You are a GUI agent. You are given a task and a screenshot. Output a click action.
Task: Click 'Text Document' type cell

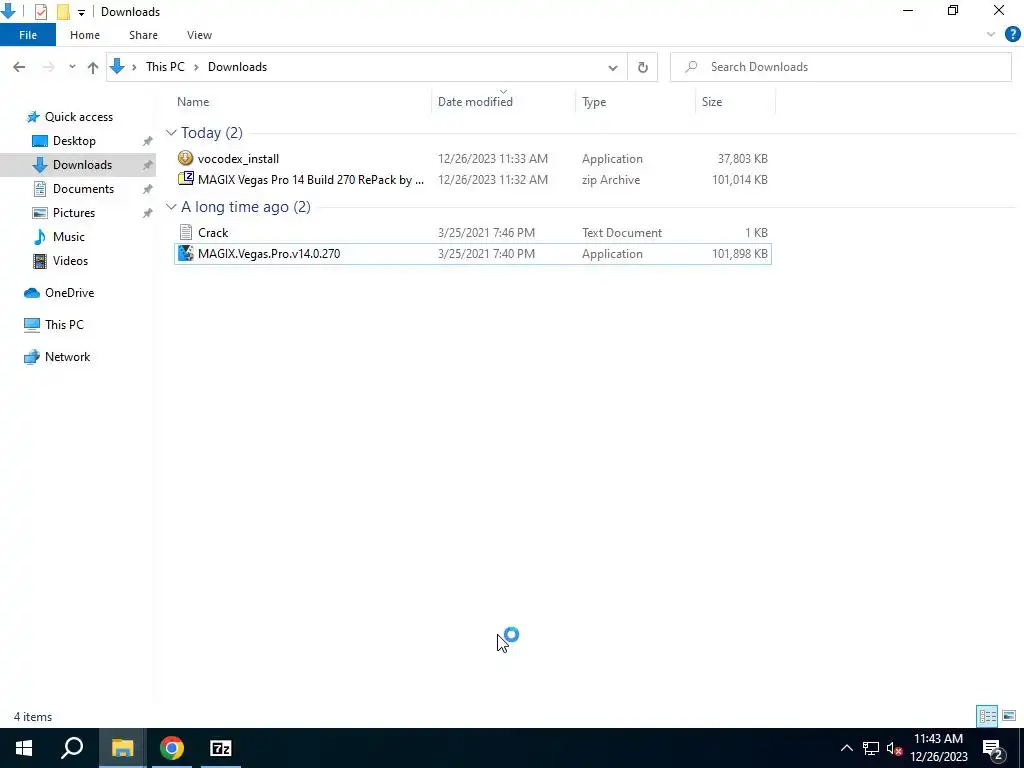(x=622, y=232)
